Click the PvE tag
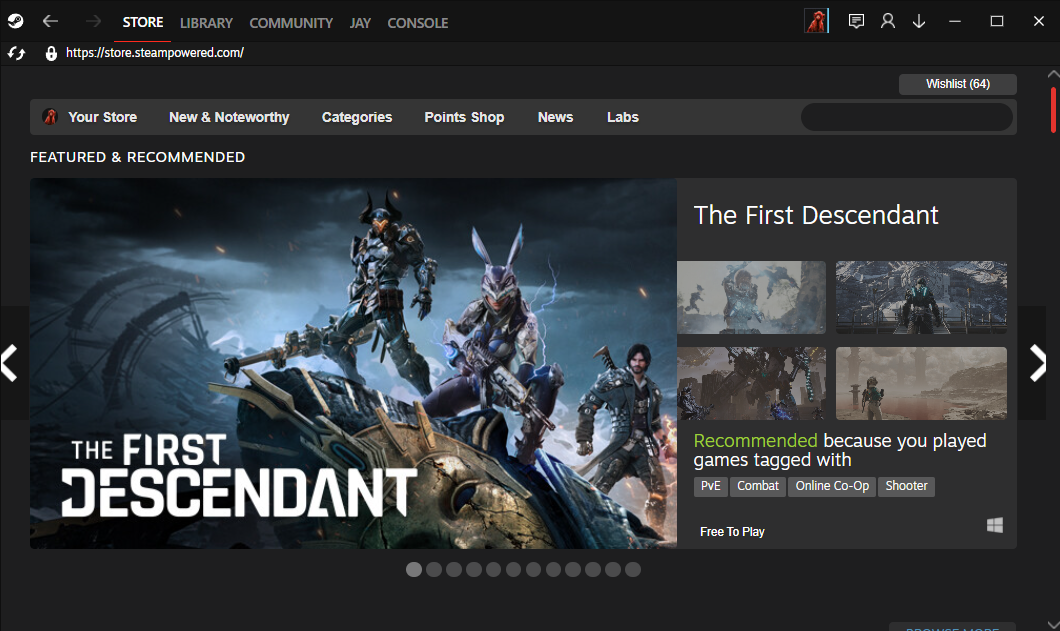1060x631 pixels. click(710, 486)
